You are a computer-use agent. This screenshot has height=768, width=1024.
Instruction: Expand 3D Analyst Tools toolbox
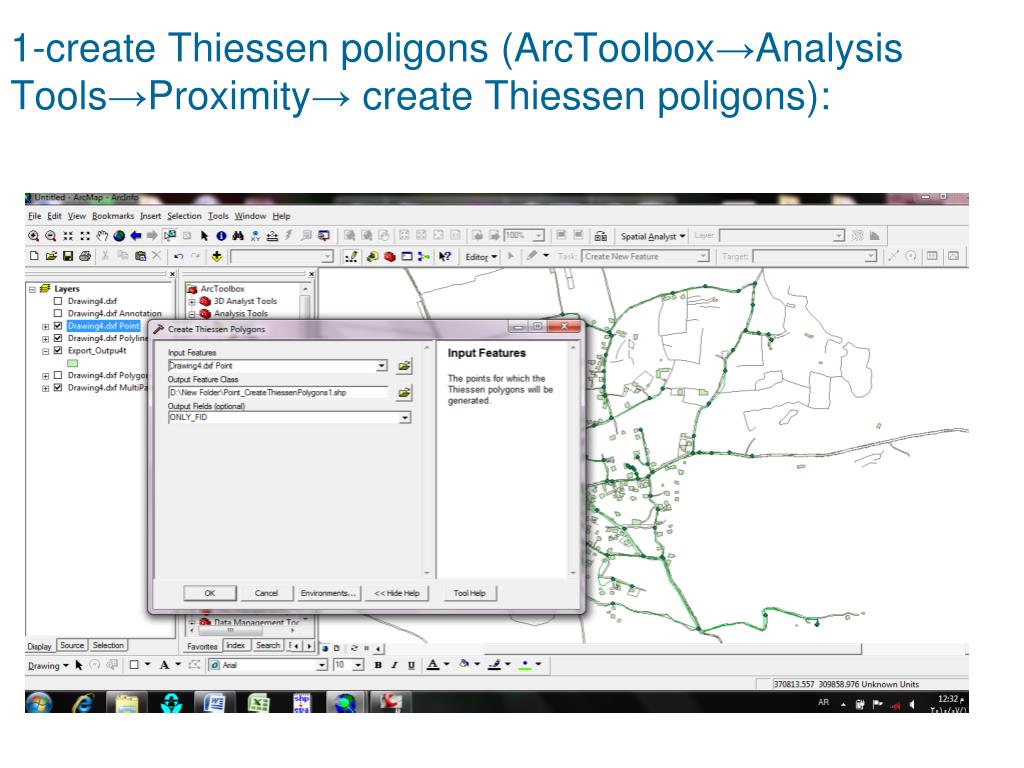192,302
